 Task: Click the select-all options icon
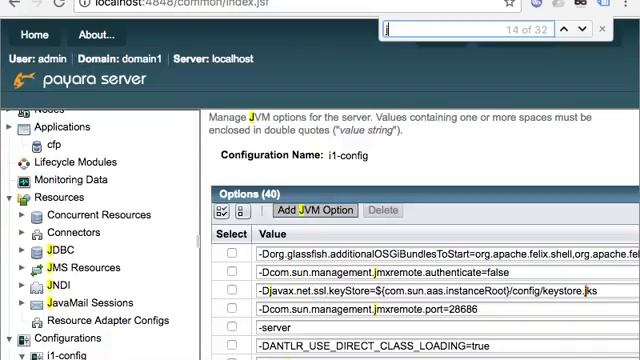222,211
